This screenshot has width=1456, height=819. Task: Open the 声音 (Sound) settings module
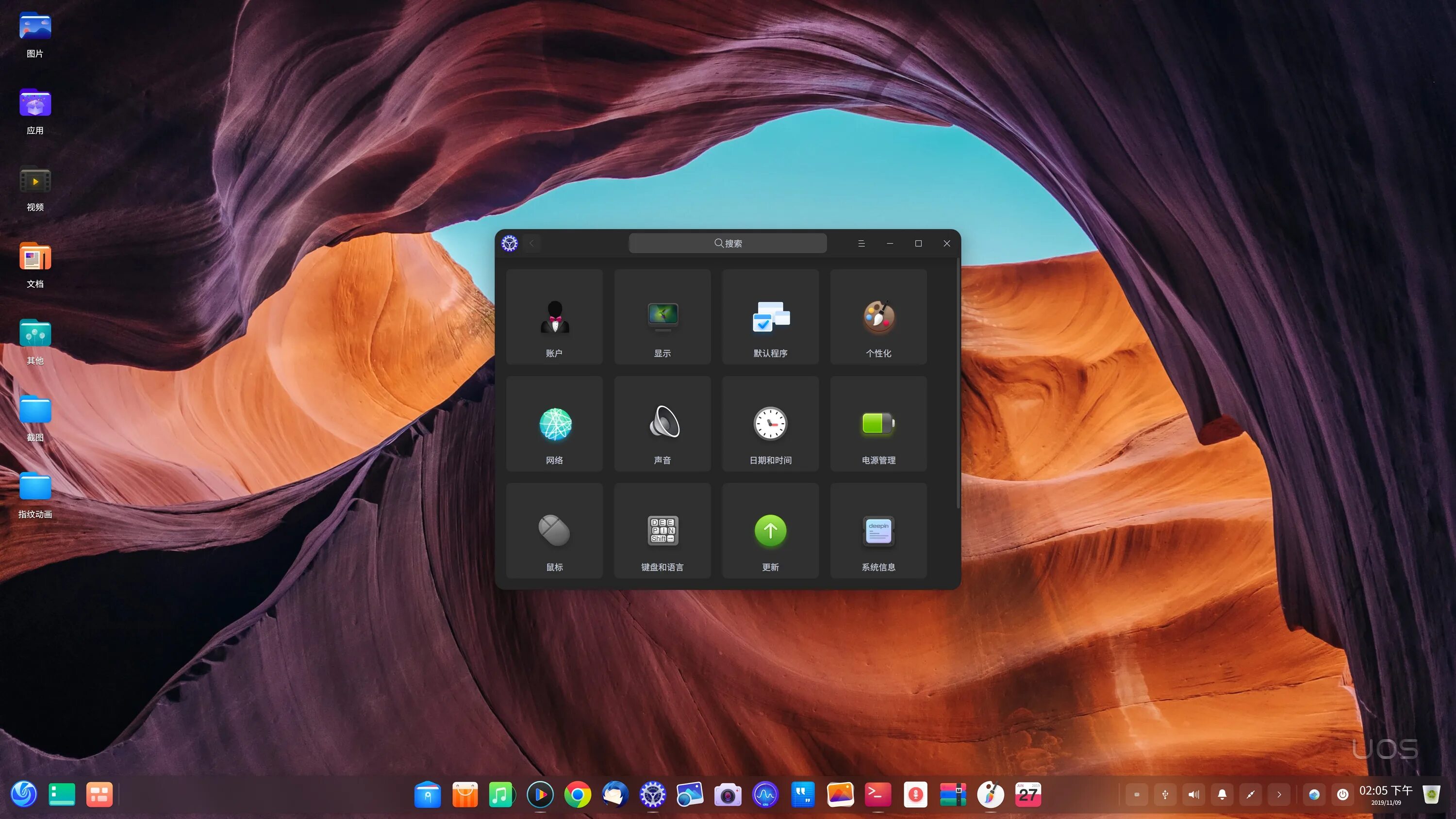(662, 424)
